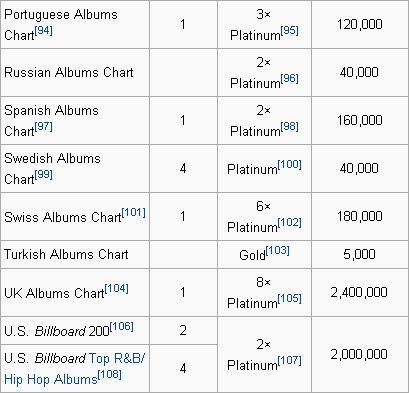Open citation 103 next to Gold
This screenshot has width=409, height=393.
pyautogui.click(x=278, y=250)
